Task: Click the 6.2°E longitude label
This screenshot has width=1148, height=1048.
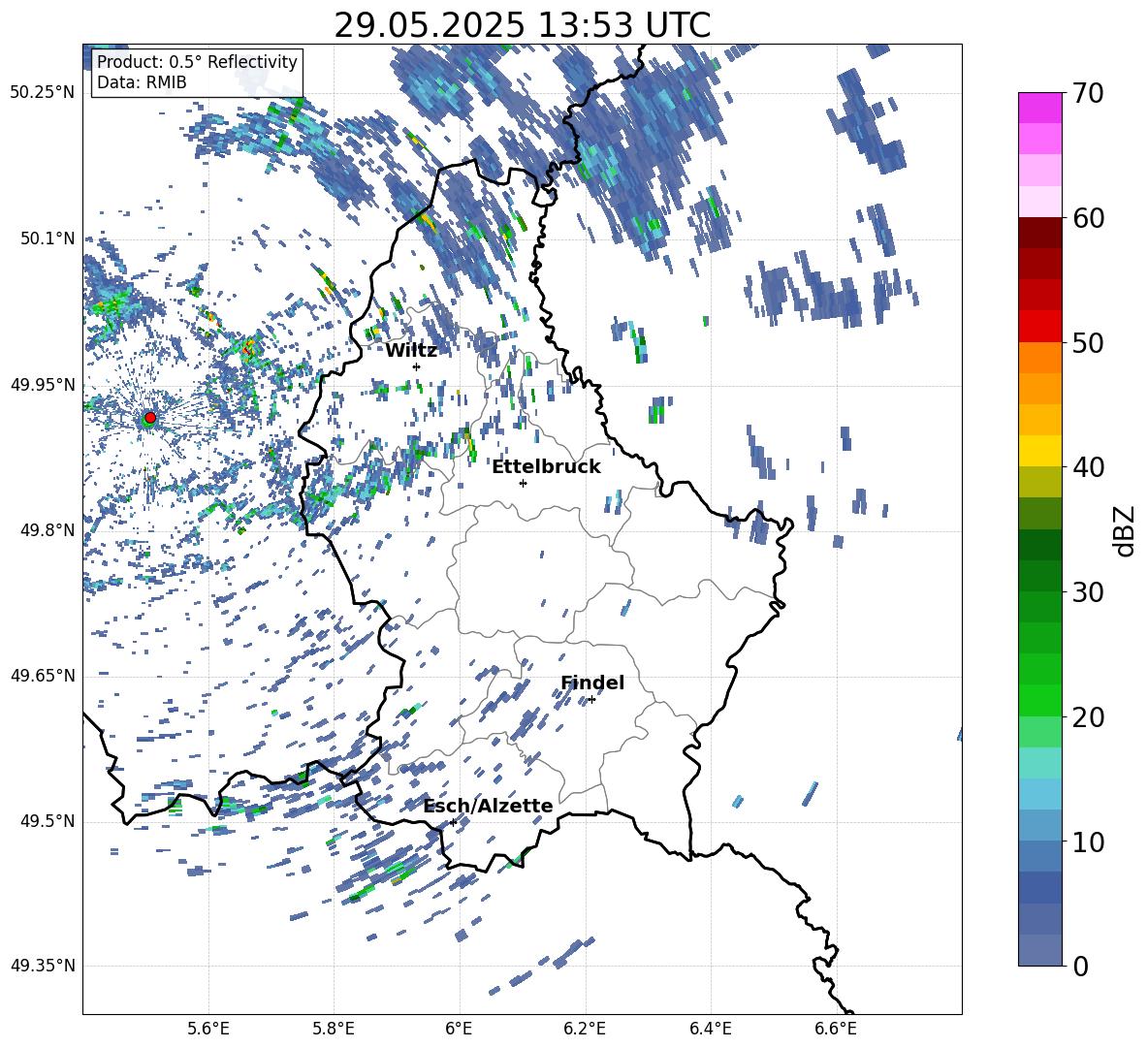Action: coord(585,1029)
